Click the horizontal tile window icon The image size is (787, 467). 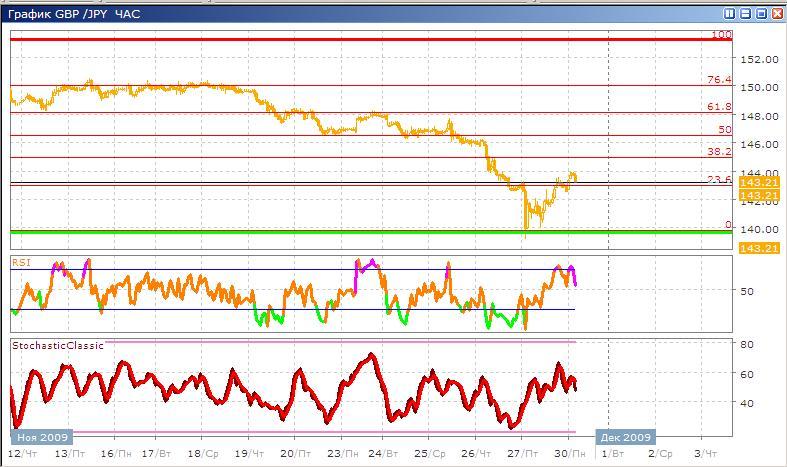click(x=746, y=14)
